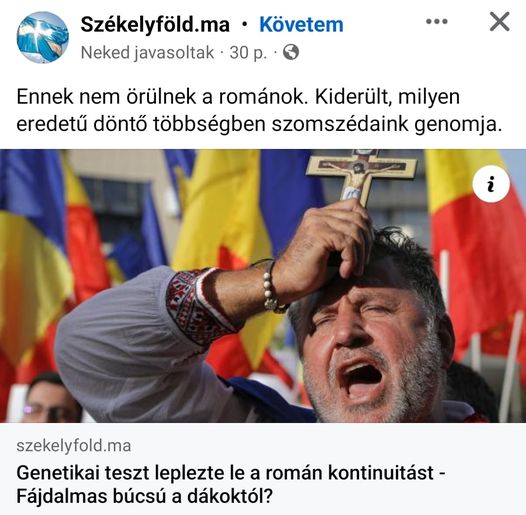526x515 pixels.
Task: Click the szekelyfold.ma domain label
Action: coord(73,446)
